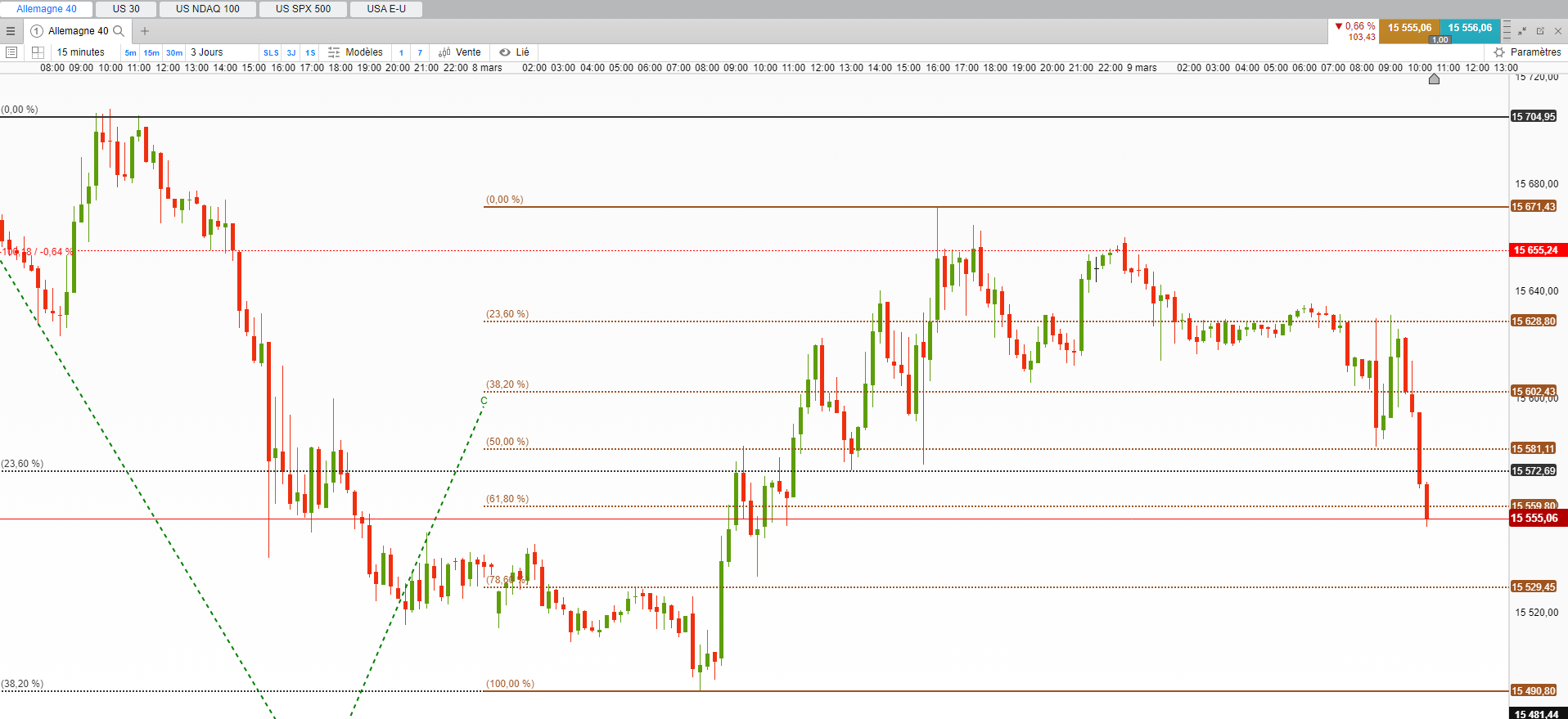Select the 1S period shortcut
Viewport: 1568px width, 719px height.
[x=310, y=53]
